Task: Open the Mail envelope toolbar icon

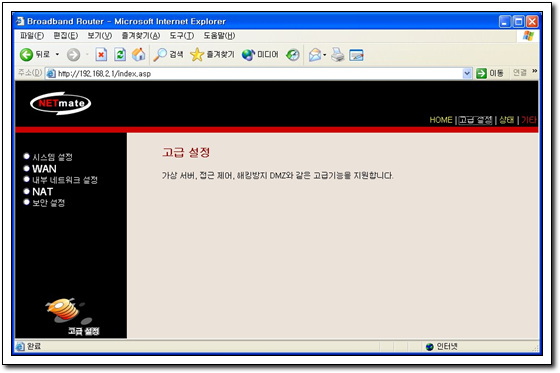Action: (315, 55)
